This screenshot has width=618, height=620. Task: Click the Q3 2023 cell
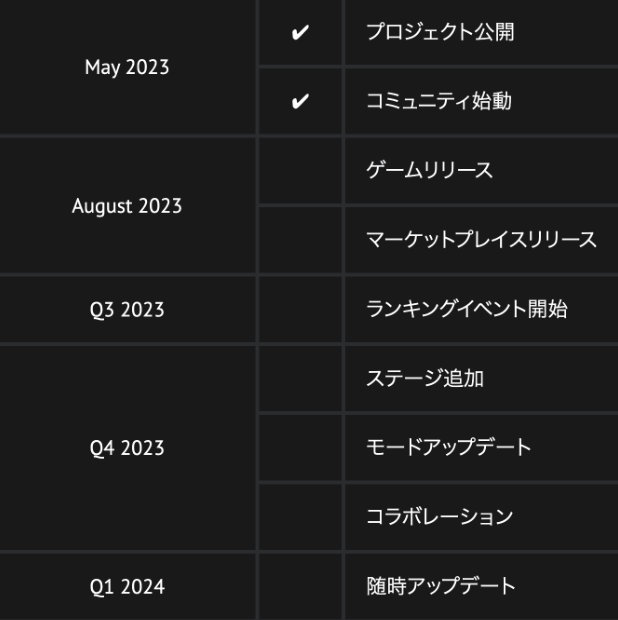[126, 310]
